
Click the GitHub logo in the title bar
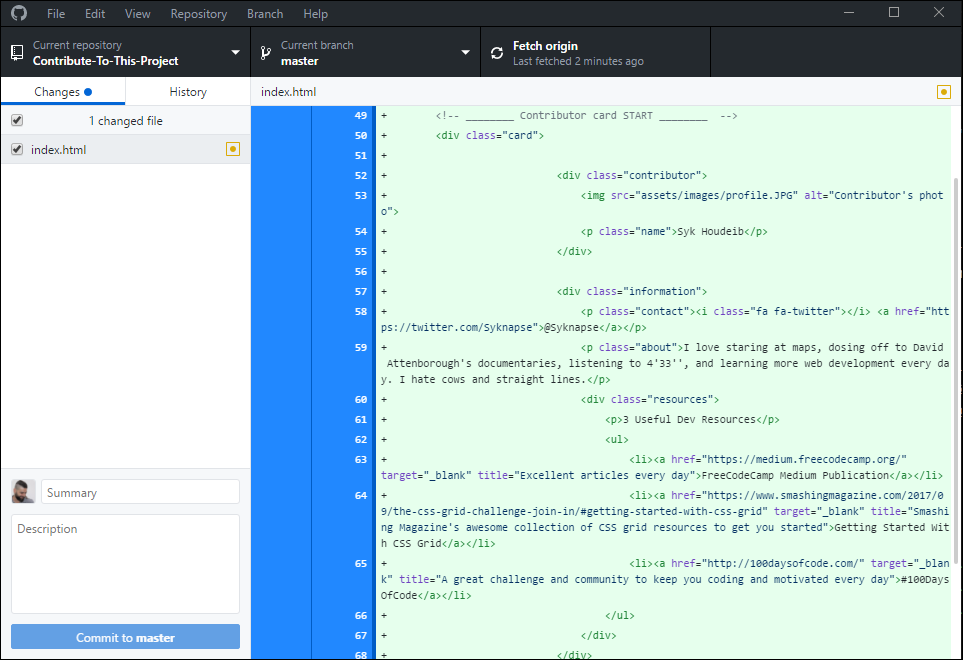[x=18, y=13]
